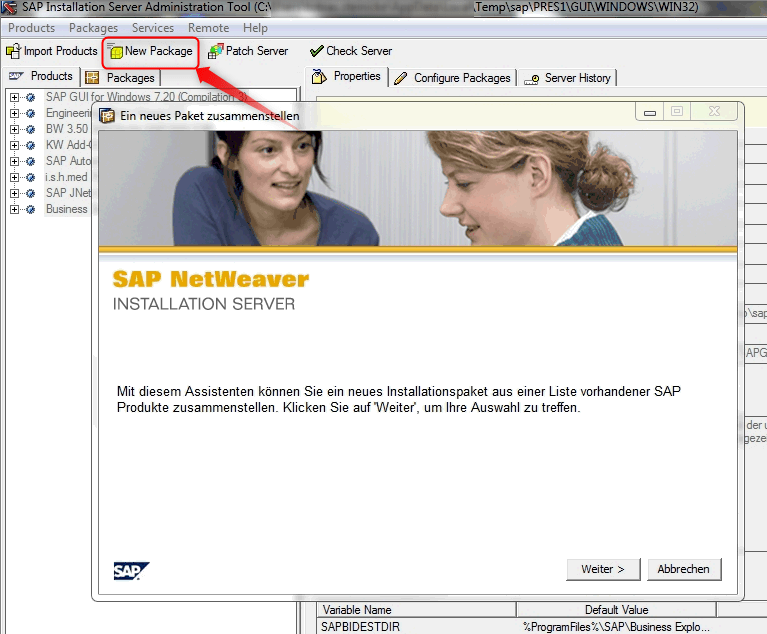Click Import Products label in toolbar

[x=61, y=51]
